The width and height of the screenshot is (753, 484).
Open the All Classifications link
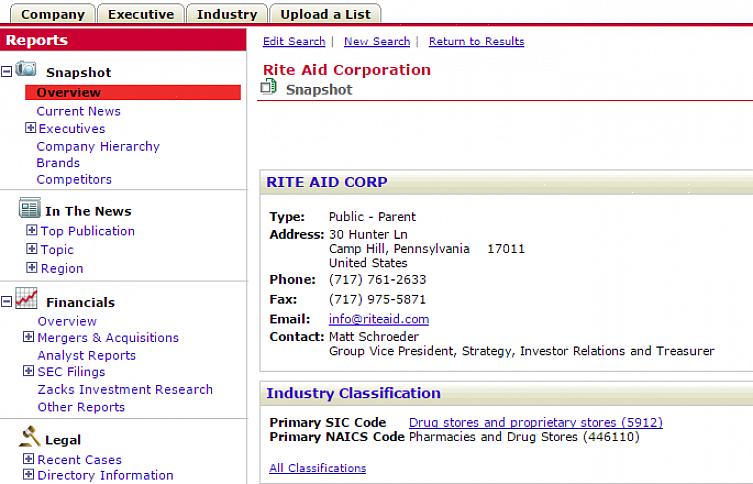pyautogui.click(x=317, y=468)
